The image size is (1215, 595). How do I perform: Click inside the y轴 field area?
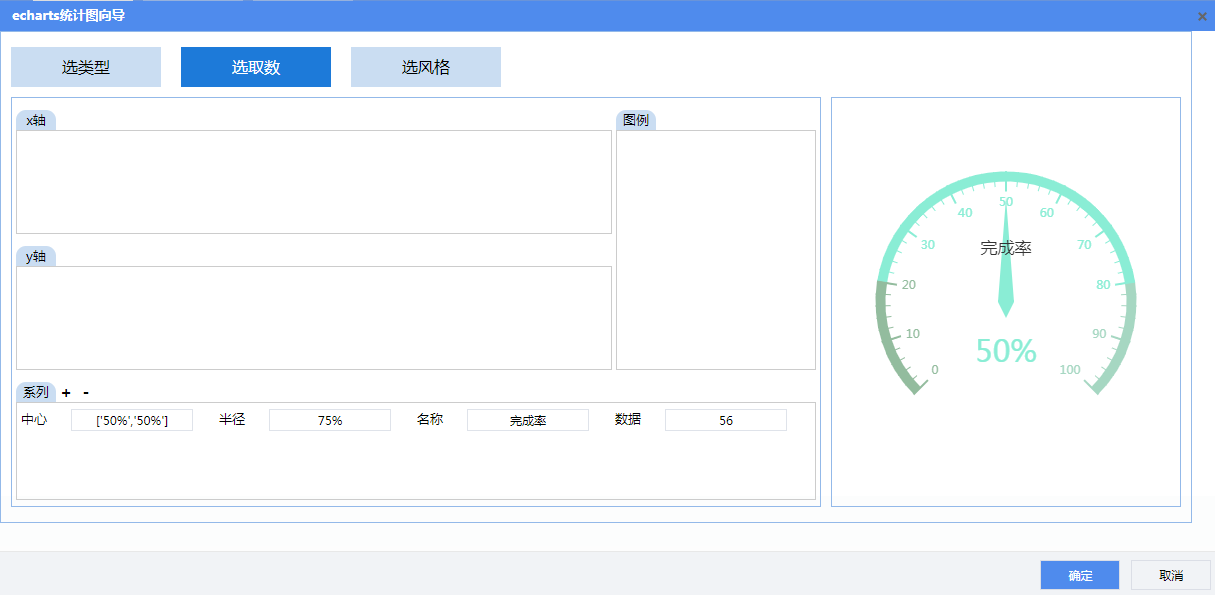314,318
